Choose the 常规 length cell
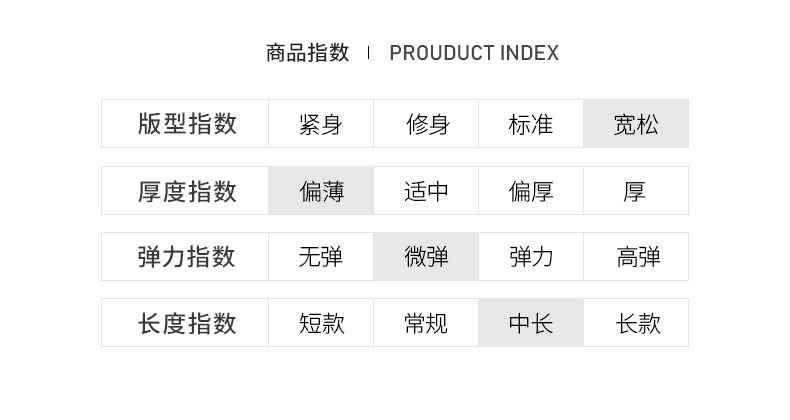The height and width of the screenshot is (420, 790). point(426,323)
